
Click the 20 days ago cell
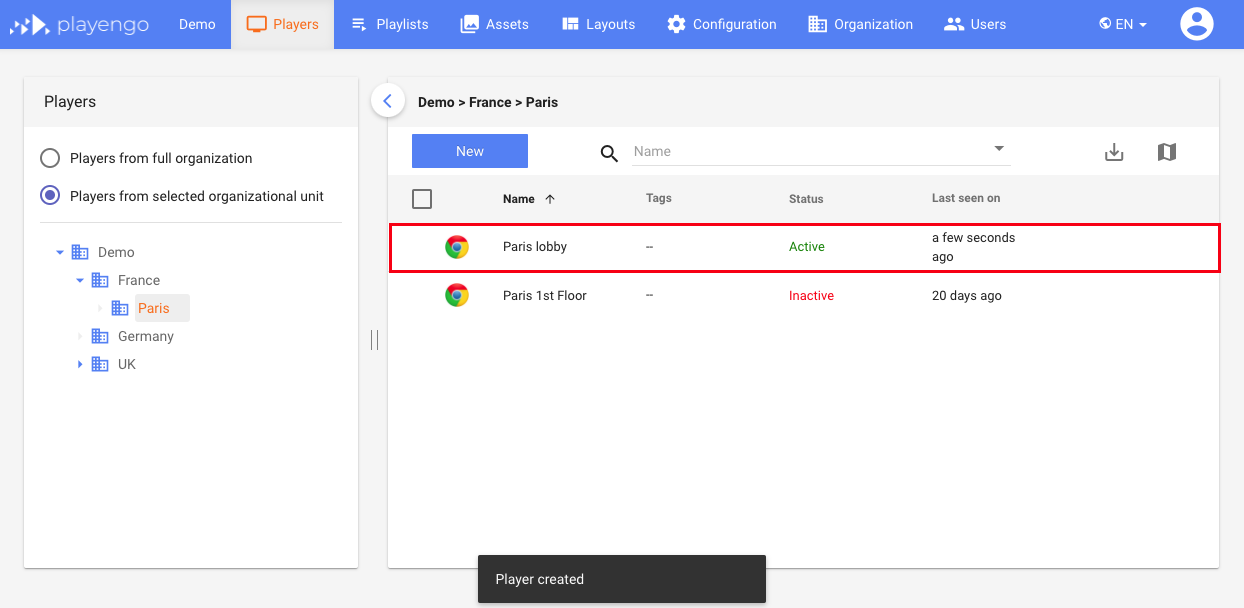click(x=967, y=296)
